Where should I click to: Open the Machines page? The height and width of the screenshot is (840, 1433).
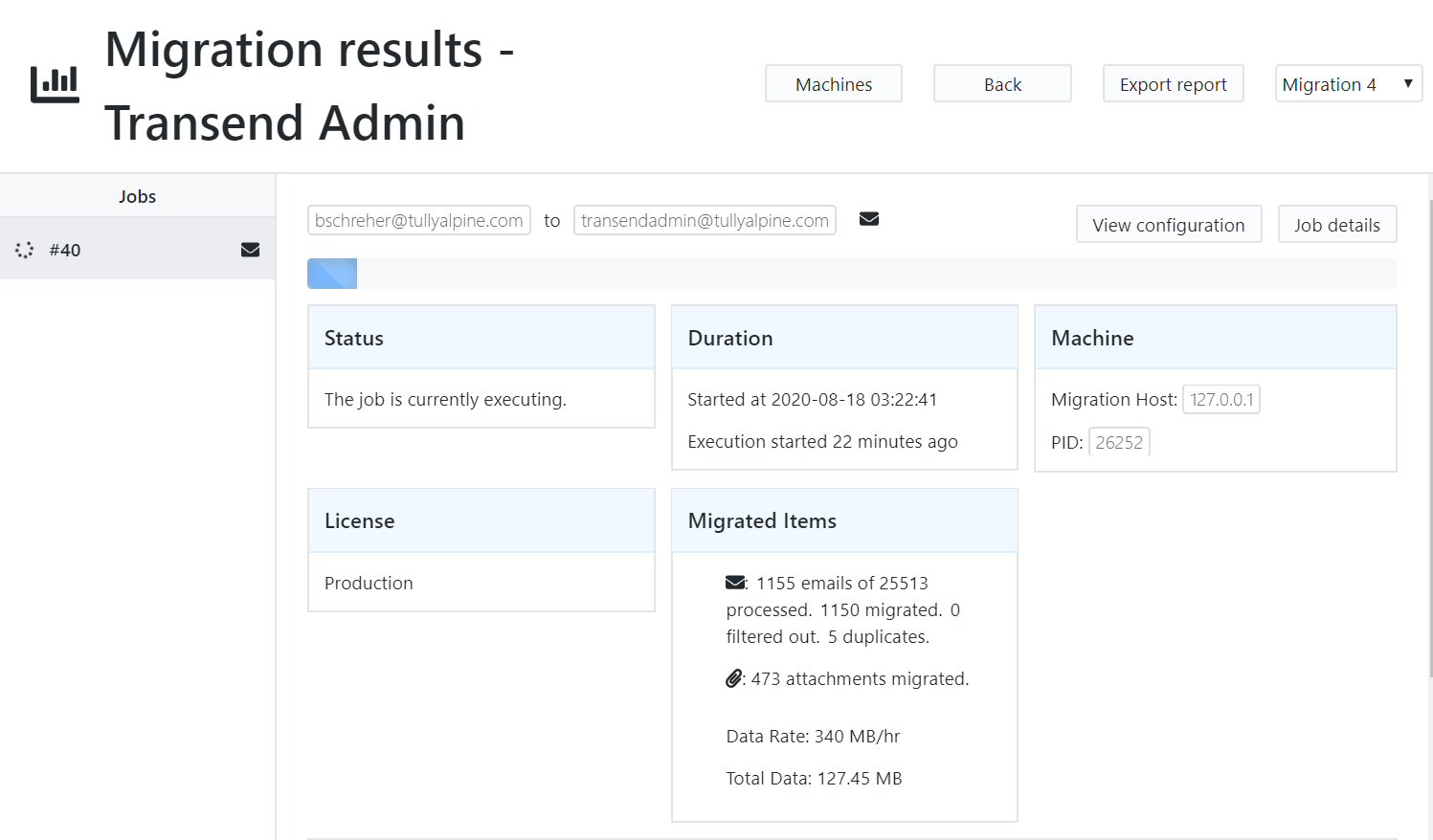(834, 84)
